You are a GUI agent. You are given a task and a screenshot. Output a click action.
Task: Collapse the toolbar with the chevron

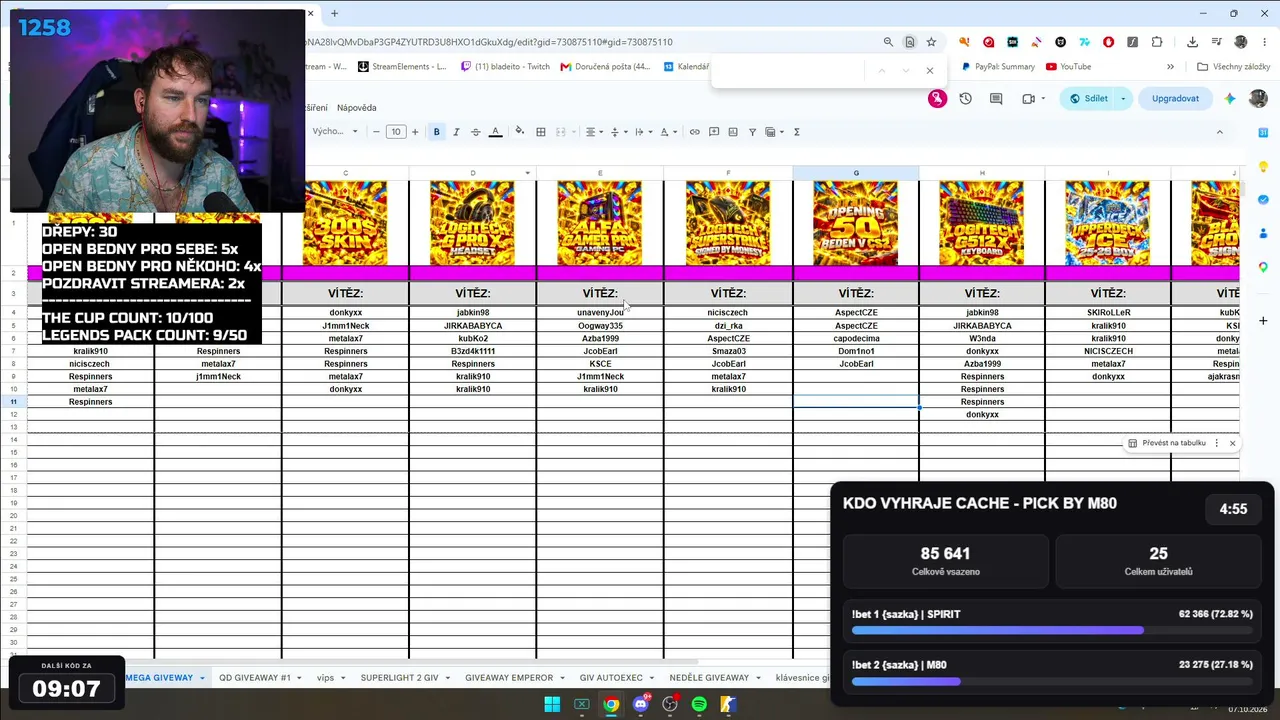1219,132
